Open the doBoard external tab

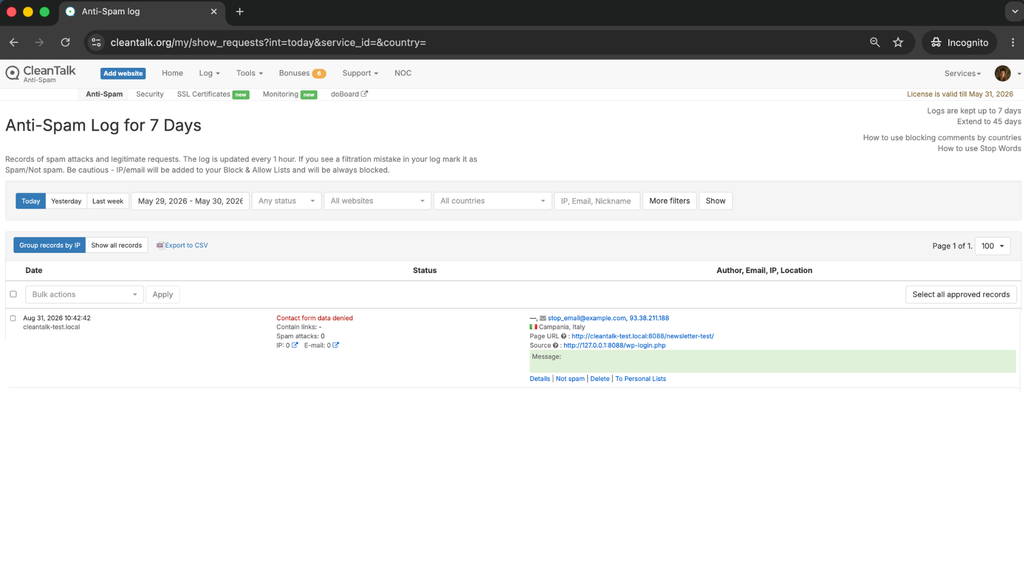click(349, 94)
